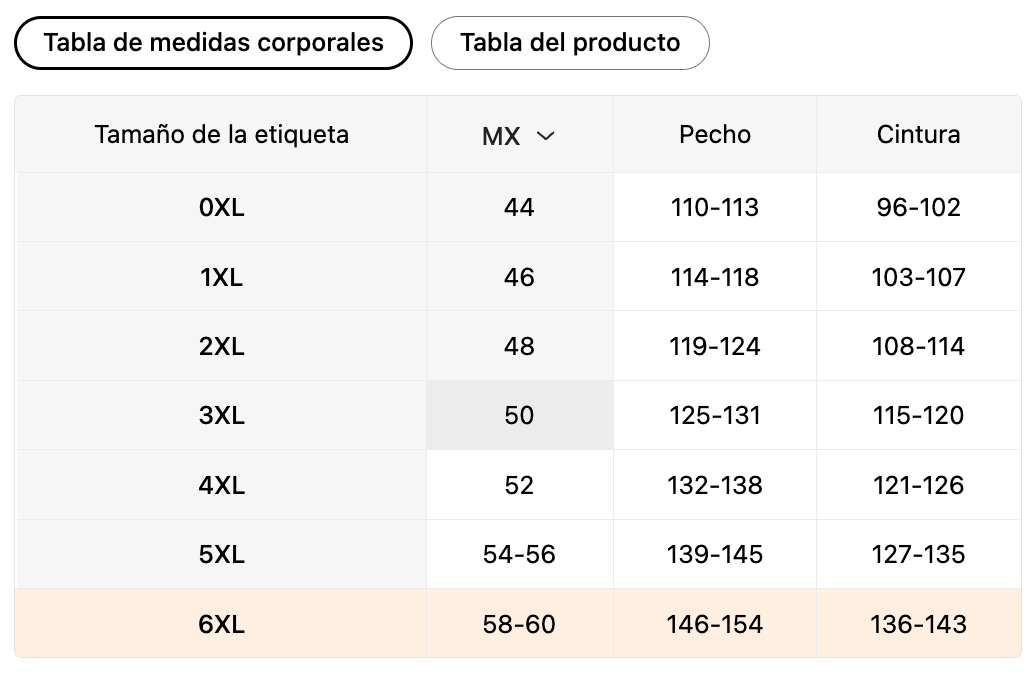Click the 146-154 chest measurement cell
This screenshot has height=674, width=1036.
click(714, 624)
